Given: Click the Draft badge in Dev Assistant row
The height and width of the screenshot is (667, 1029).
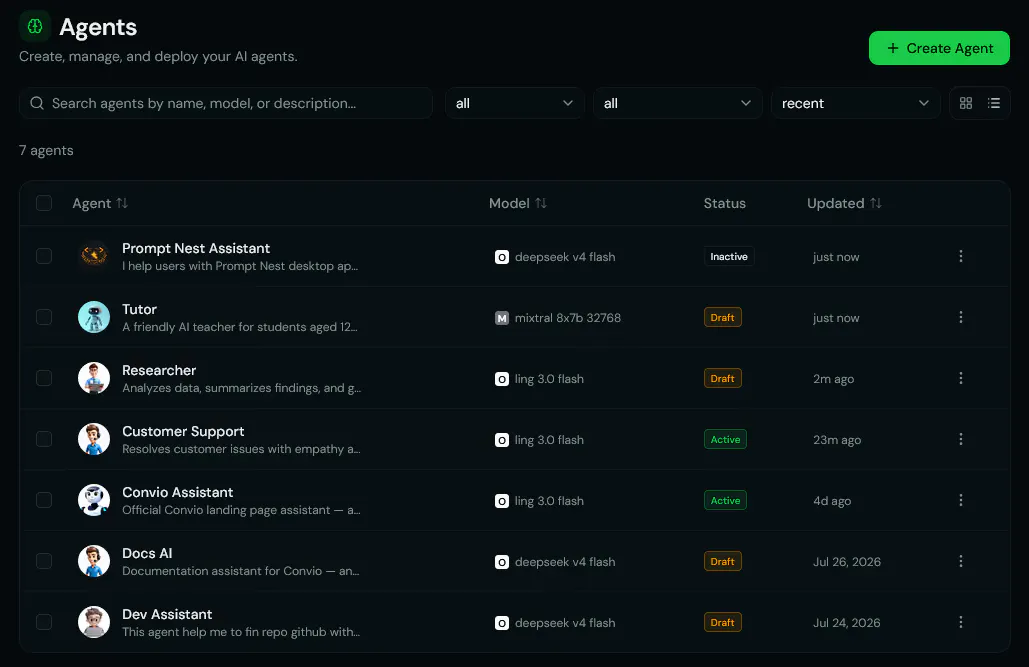Looking at the screenshot, I should click(x=723, y=622).
